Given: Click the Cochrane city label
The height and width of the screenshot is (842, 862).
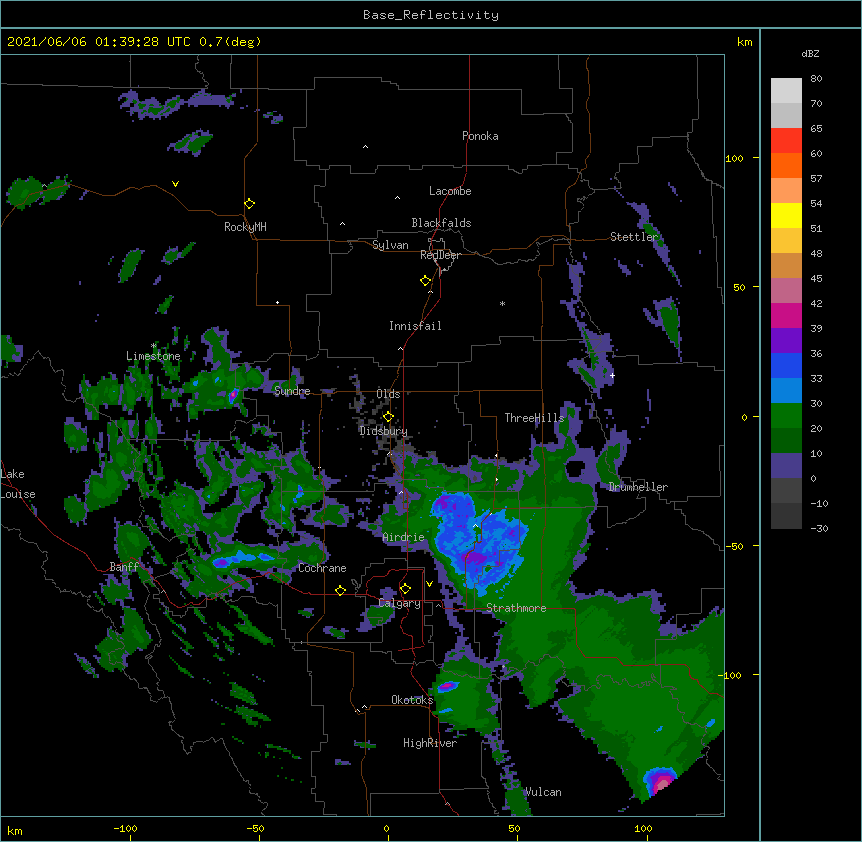Looking at the screenshot, I should (x=322, y=568).
